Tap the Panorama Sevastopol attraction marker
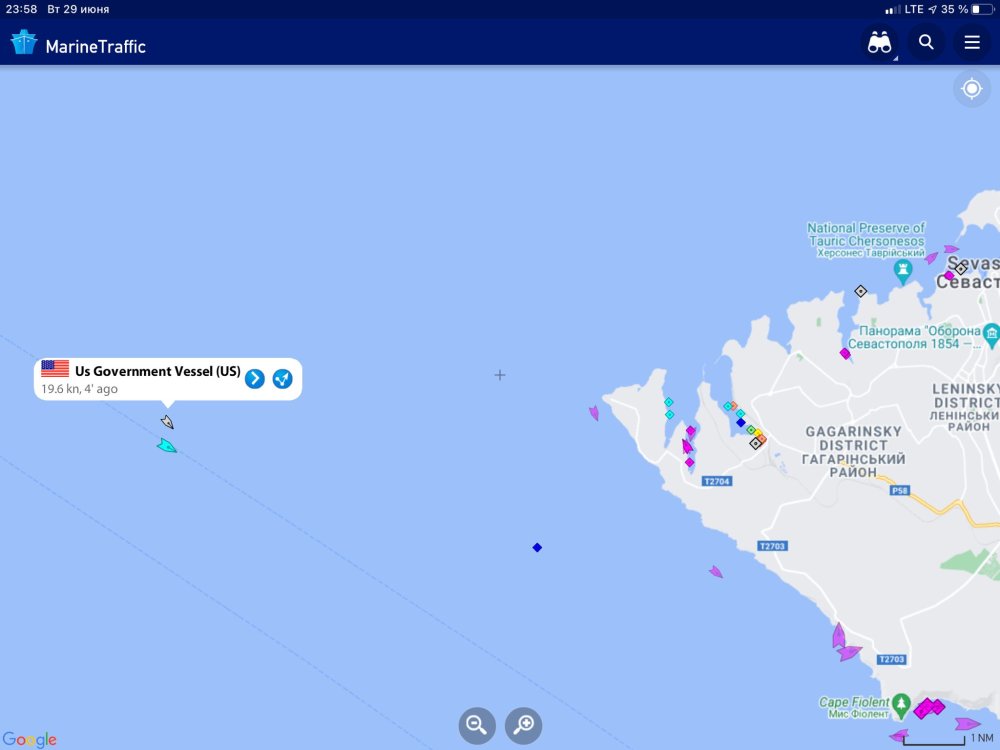Viewport: 1000px width, 750px height. click(991, 332)
